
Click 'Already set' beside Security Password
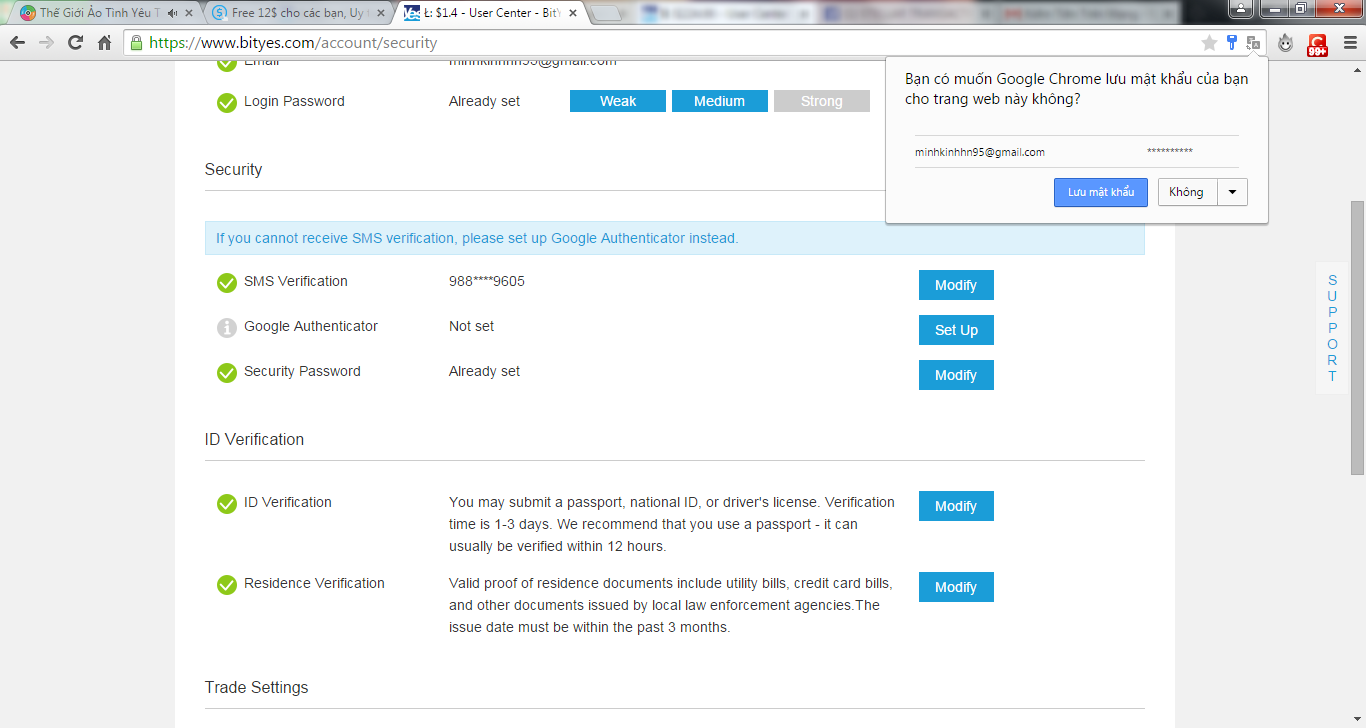485,371
